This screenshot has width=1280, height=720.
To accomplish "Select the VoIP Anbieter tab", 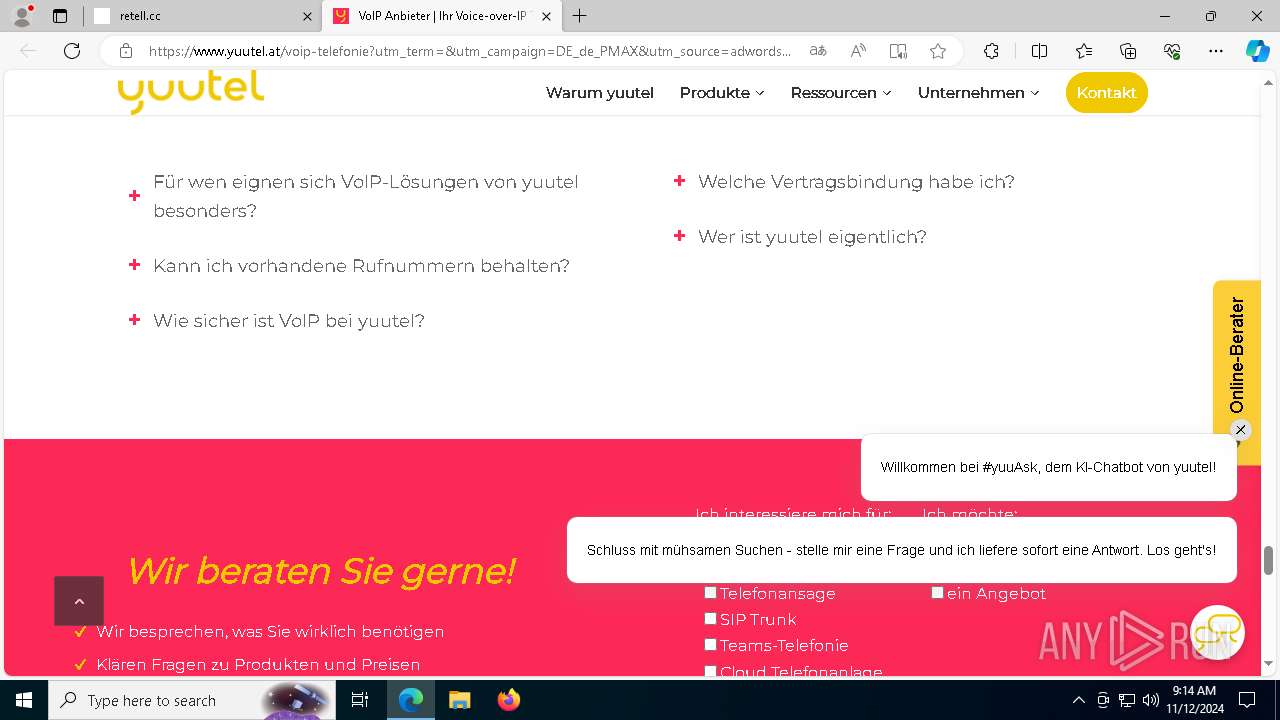I will pyautogui.click(x=441, y=16).
